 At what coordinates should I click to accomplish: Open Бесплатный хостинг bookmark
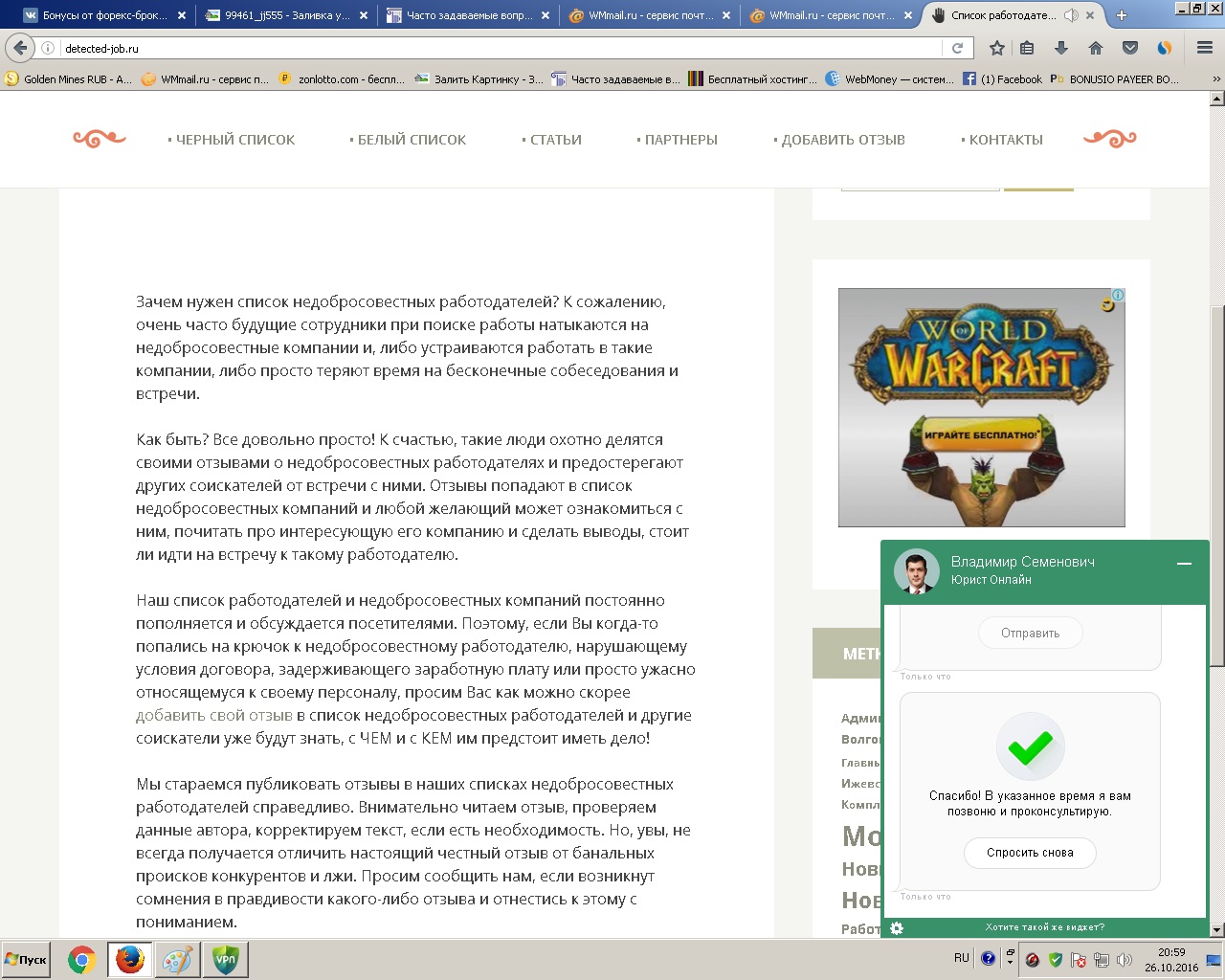(752, 79)
